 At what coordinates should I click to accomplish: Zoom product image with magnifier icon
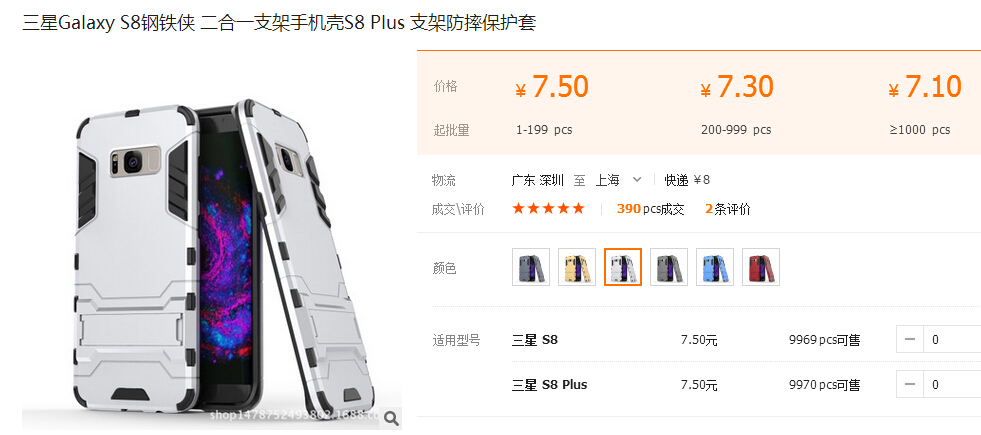(391, 419)
